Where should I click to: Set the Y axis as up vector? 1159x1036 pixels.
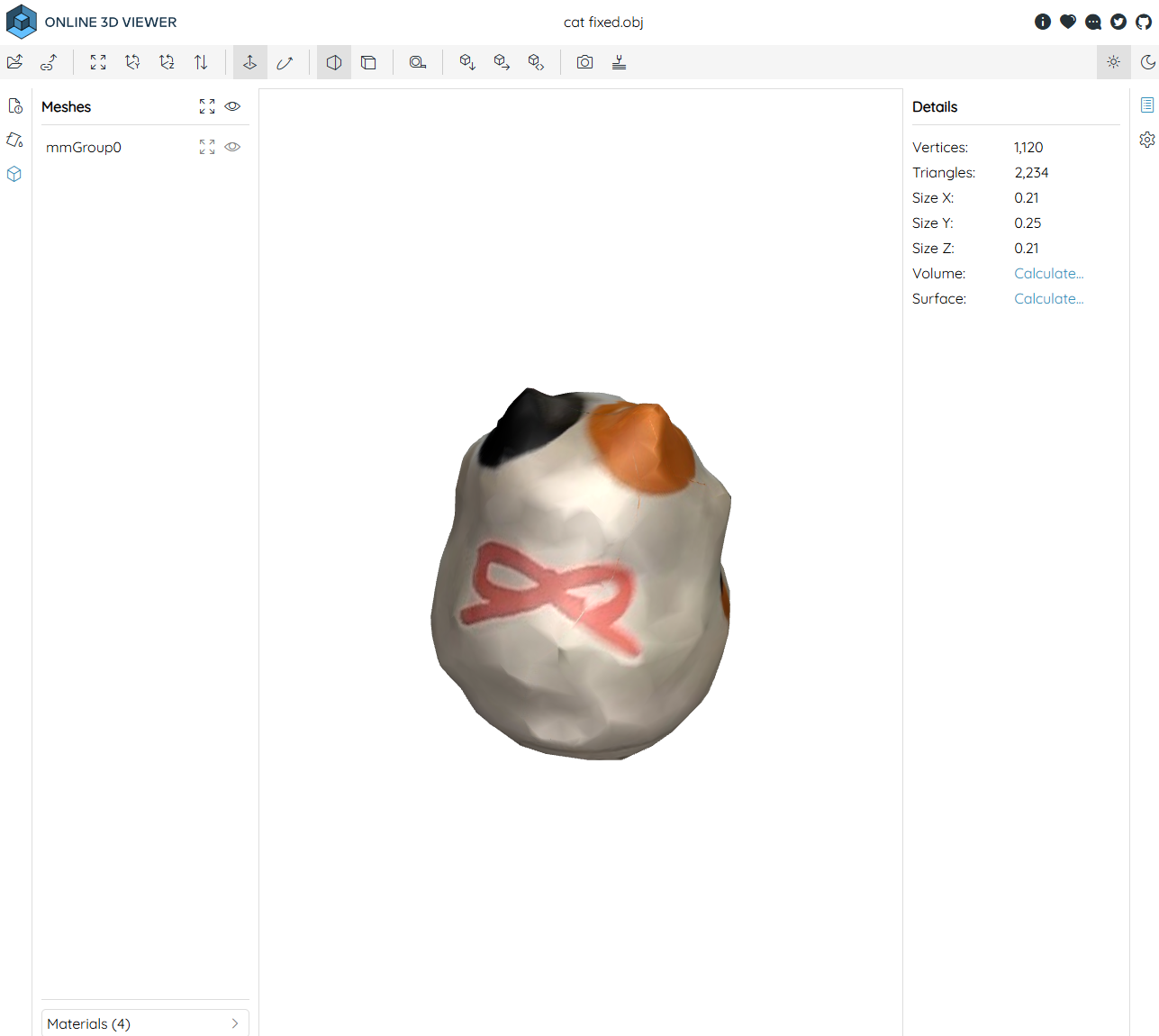[x=132, y=62]
